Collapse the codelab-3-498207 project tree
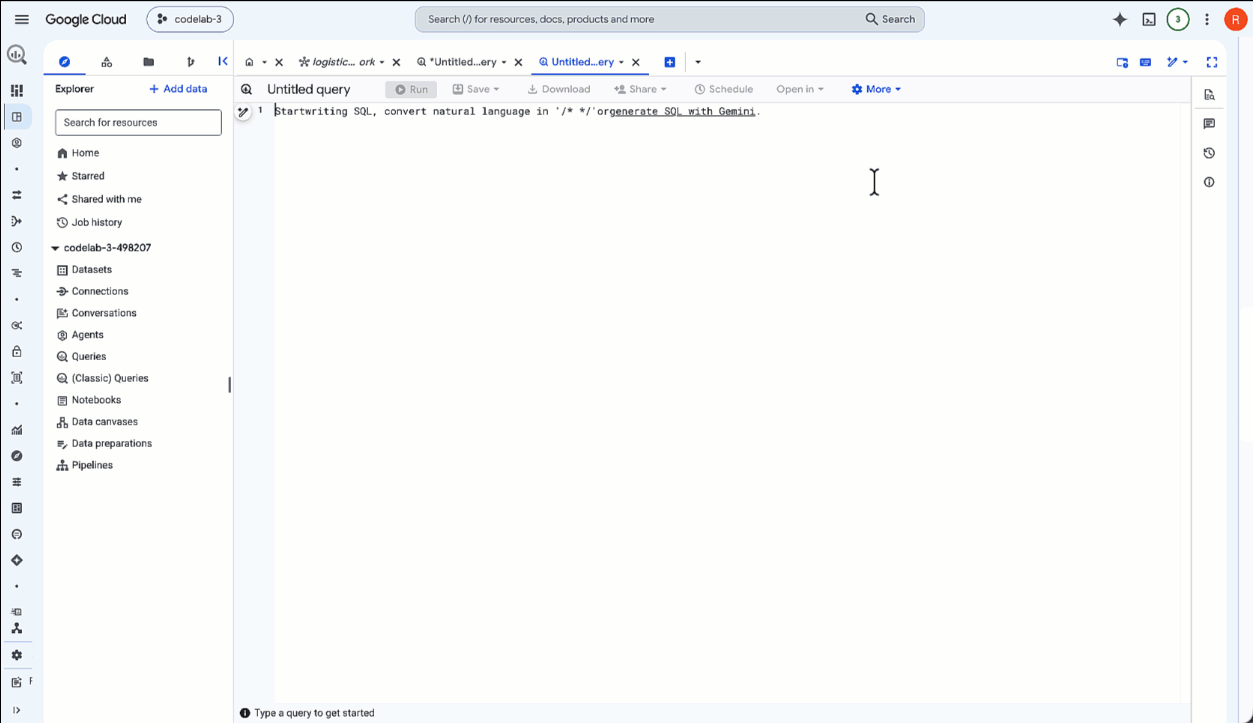The height and width of the screenshot is (723, 1253). point(55,248)
